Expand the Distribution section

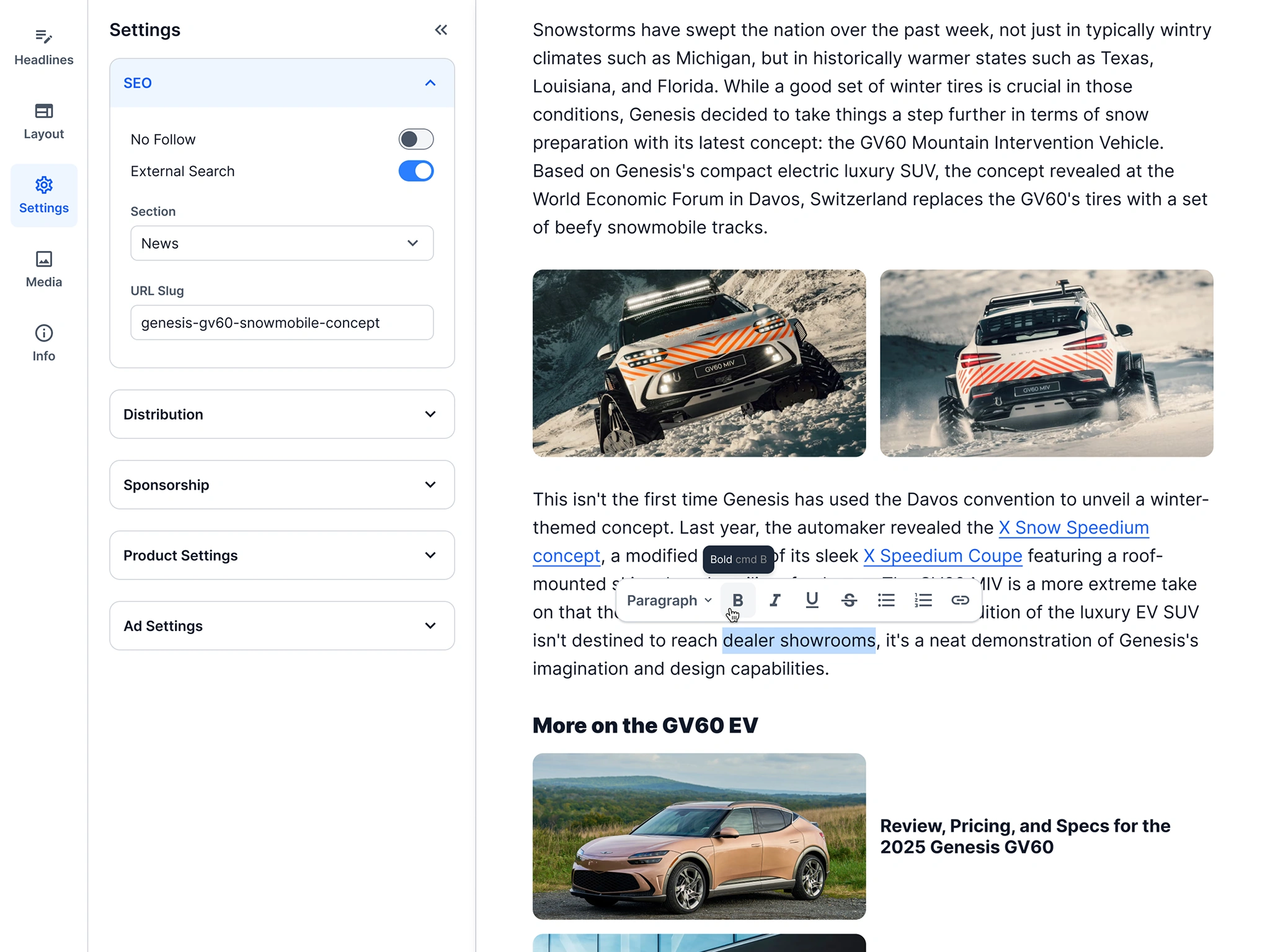(x=282, y=414)
